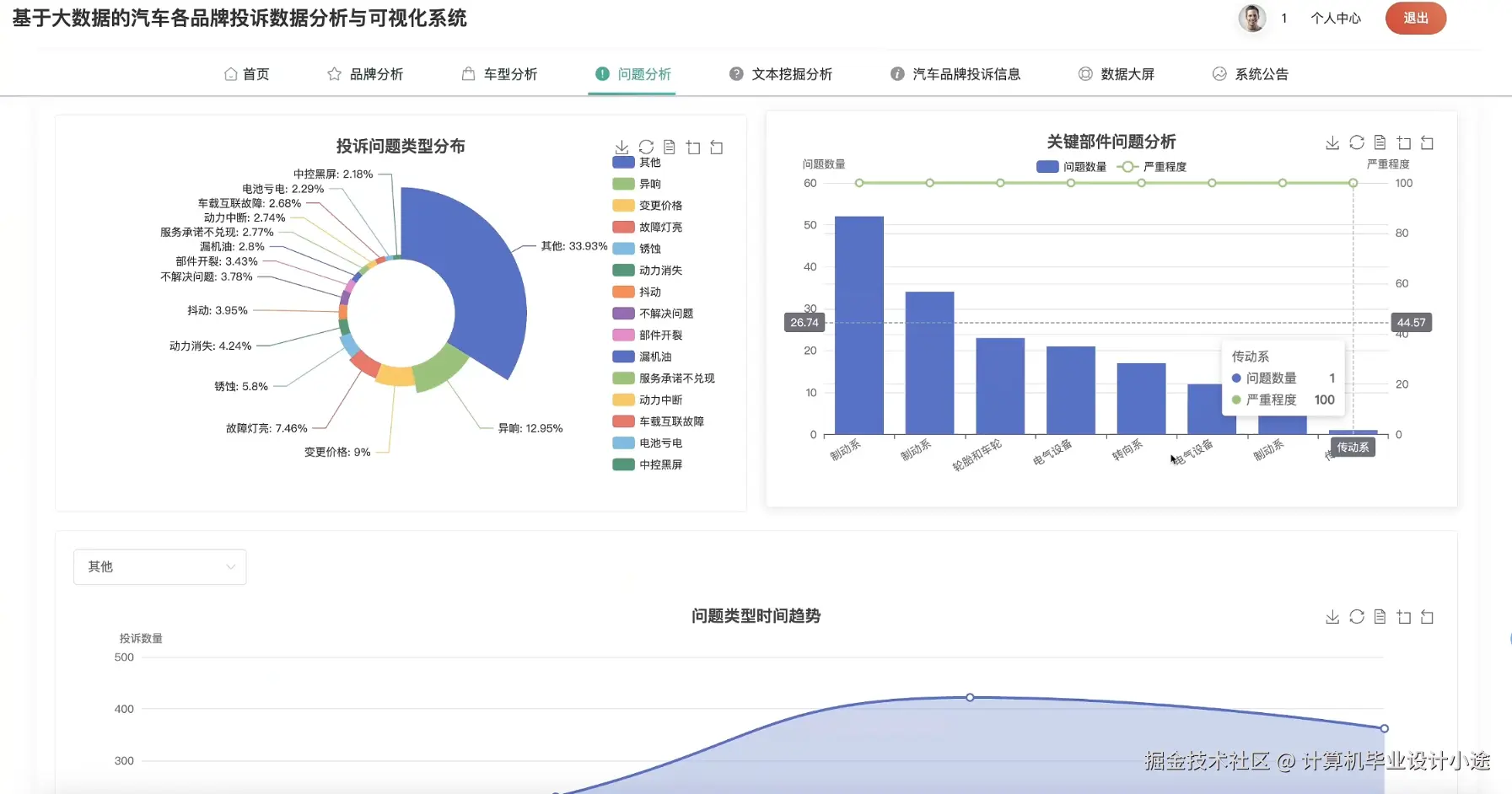Restore the 关键部件问题分析 chart view

(1427, 142)
